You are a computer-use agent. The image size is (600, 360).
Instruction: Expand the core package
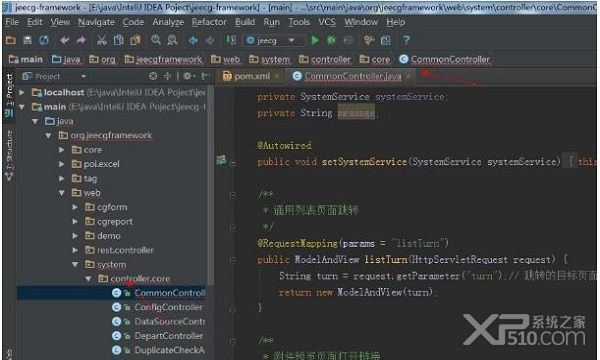[62, 150]
